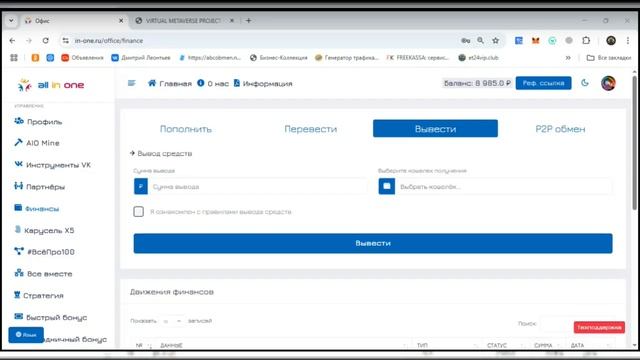Click the site information icon in address bar

(x=65, y=40)
